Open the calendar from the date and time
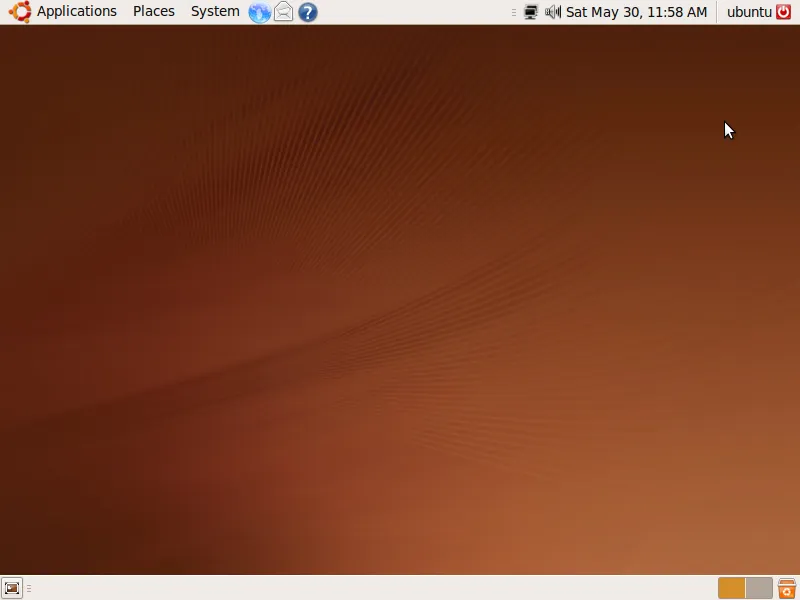 click(636, 12)
